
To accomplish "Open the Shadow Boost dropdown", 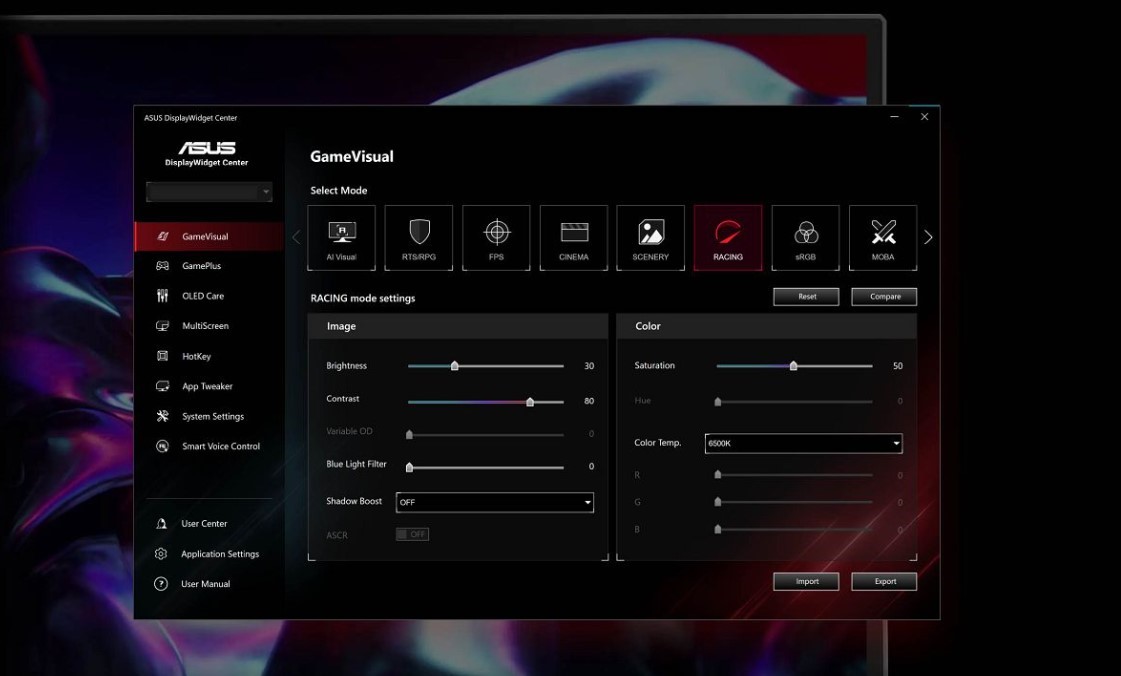I will click(495, 502).
